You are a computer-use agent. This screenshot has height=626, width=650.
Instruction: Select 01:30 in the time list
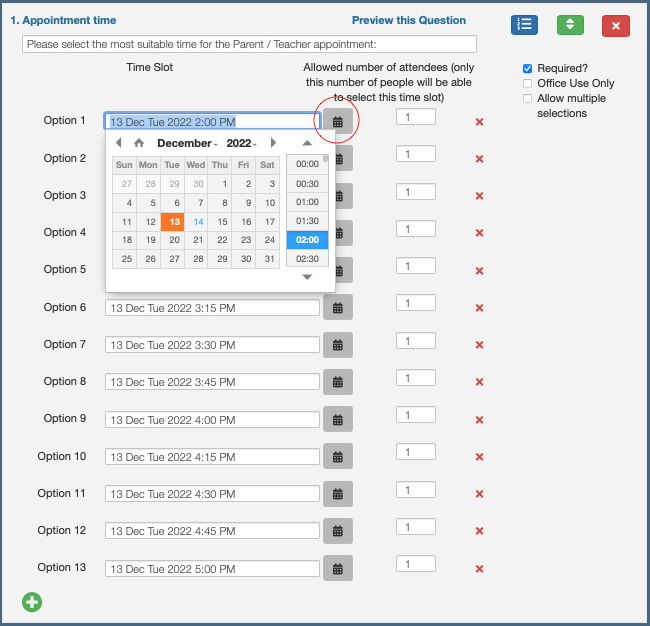coord(307,221)
